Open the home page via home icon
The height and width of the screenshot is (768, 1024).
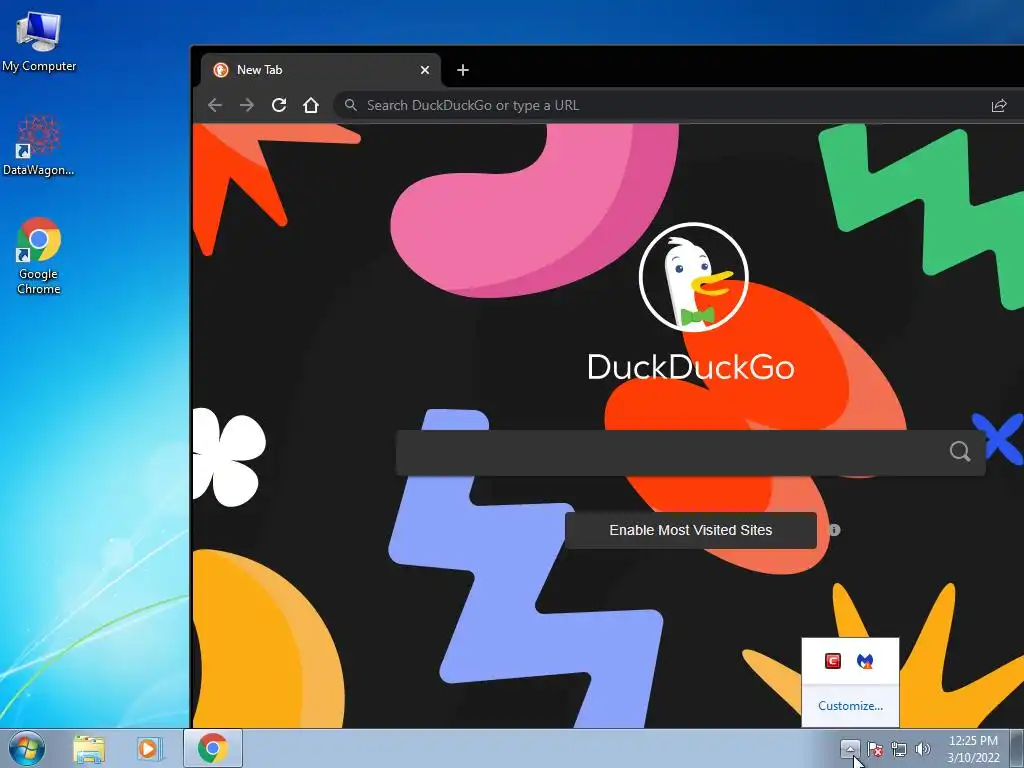pos(311,105)
